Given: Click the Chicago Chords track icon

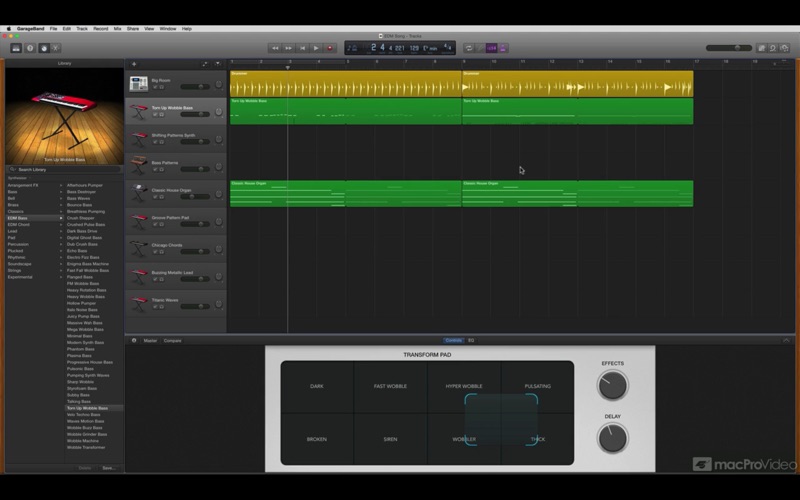Looking at the screenshot, I should point(138,248).
